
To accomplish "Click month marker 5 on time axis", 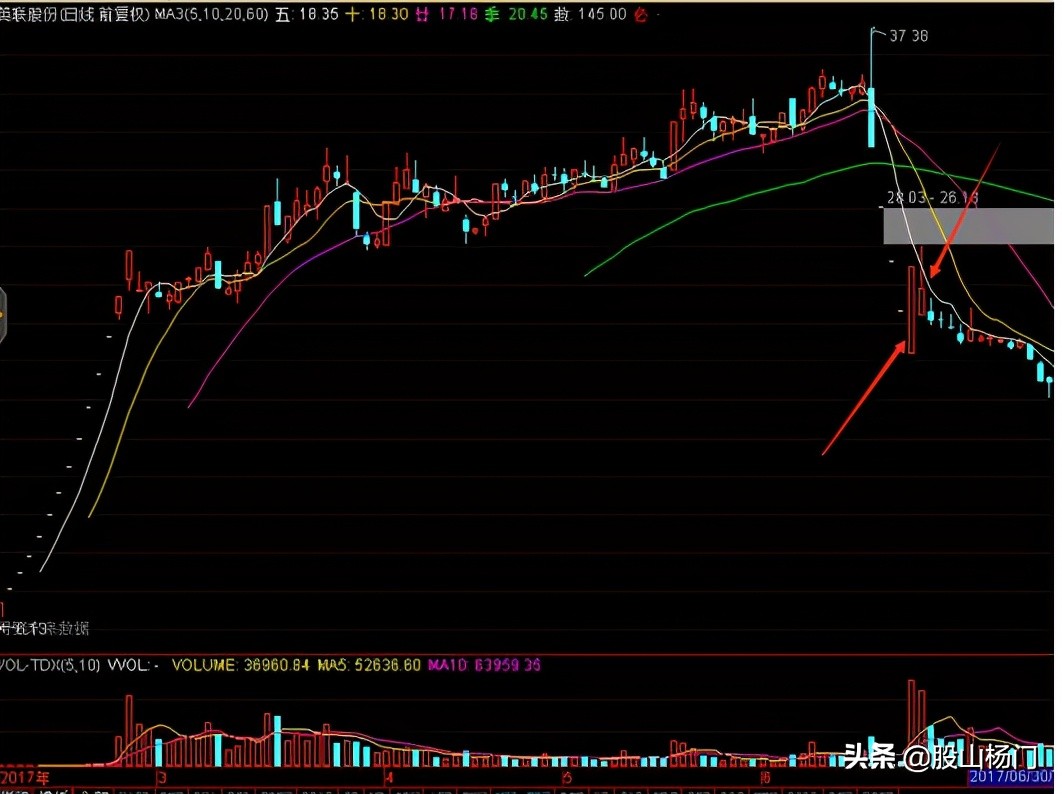I will [567, 778].
